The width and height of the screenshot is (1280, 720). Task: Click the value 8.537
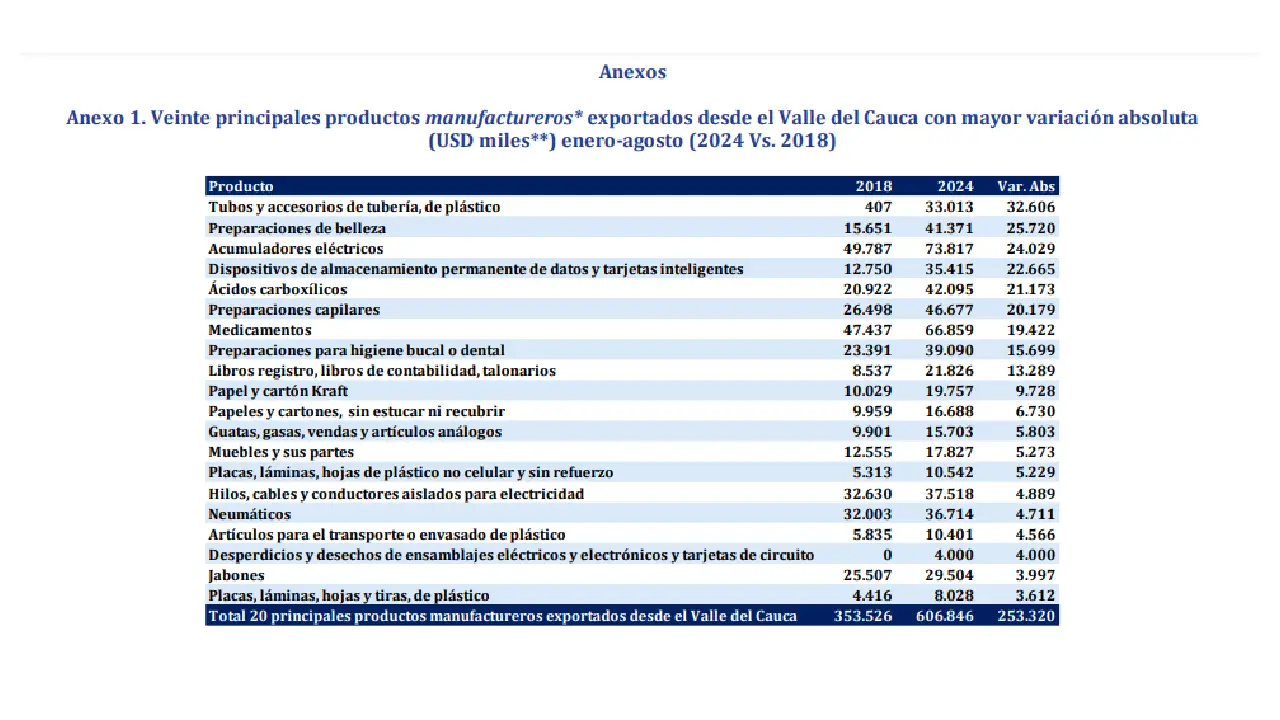point(873,371)
